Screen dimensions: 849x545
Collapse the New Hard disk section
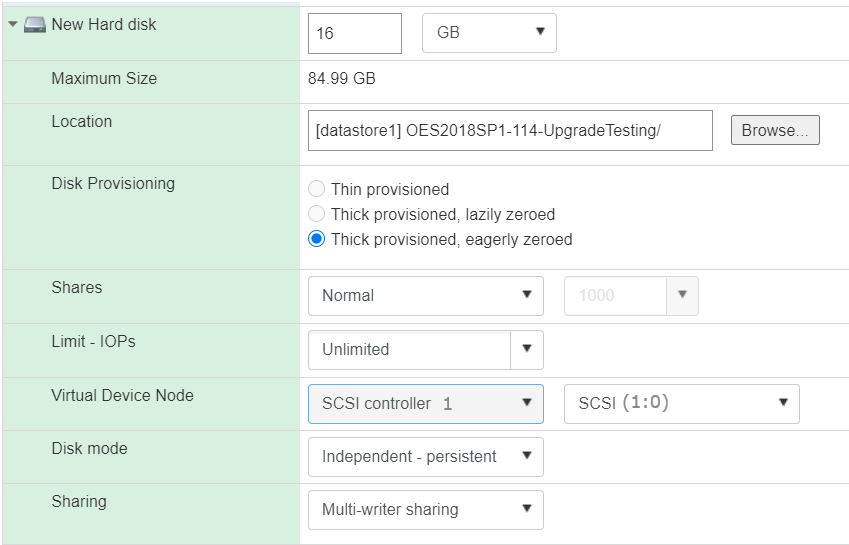click(x=13, y=24)
